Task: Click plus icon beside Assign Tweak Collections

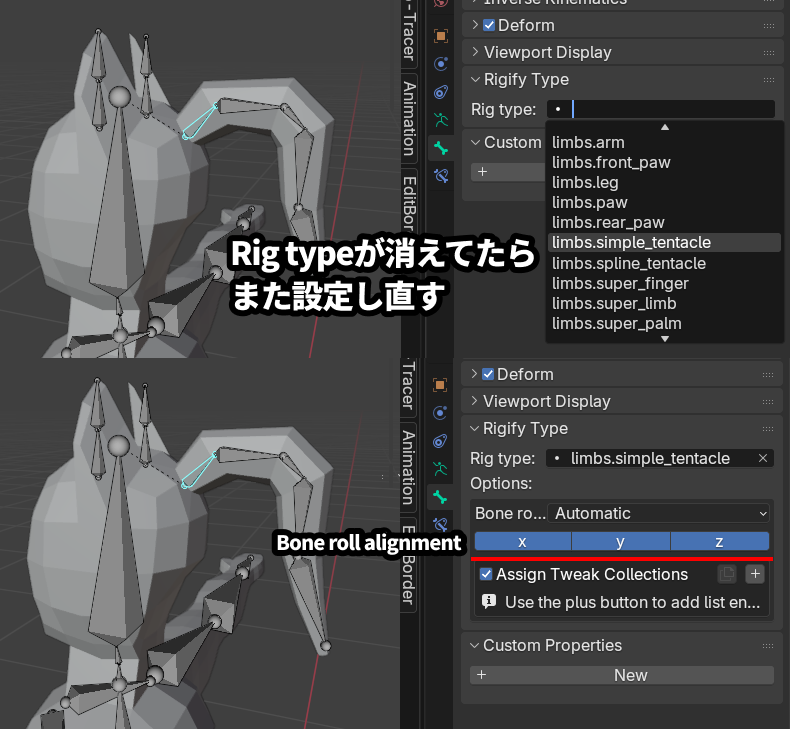Action: (x=755, y=574)
